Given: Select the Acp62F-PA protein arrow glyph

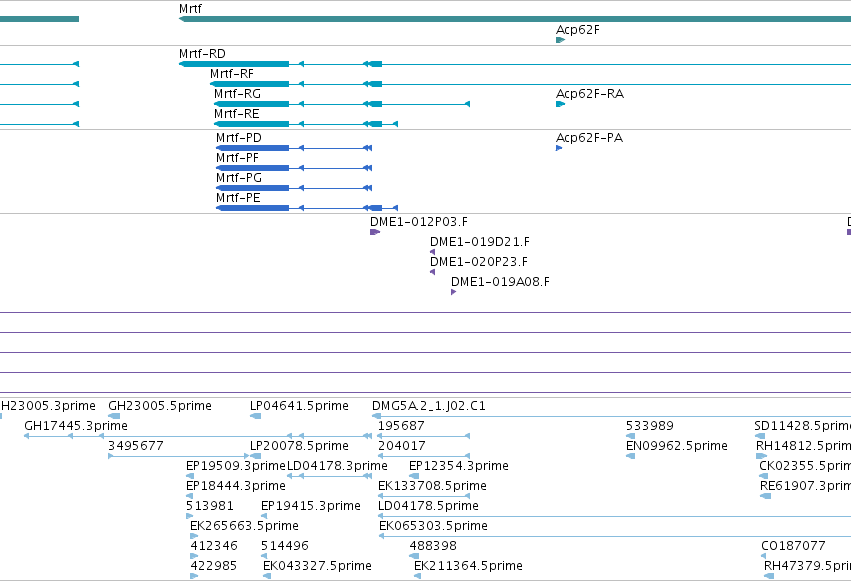Looking at the screenshot, I should [559, 148].
